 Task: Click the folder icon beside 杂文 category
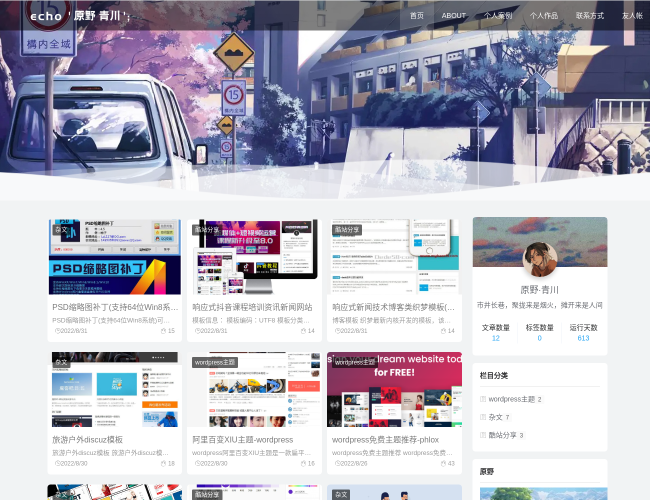tap(483, 417)
